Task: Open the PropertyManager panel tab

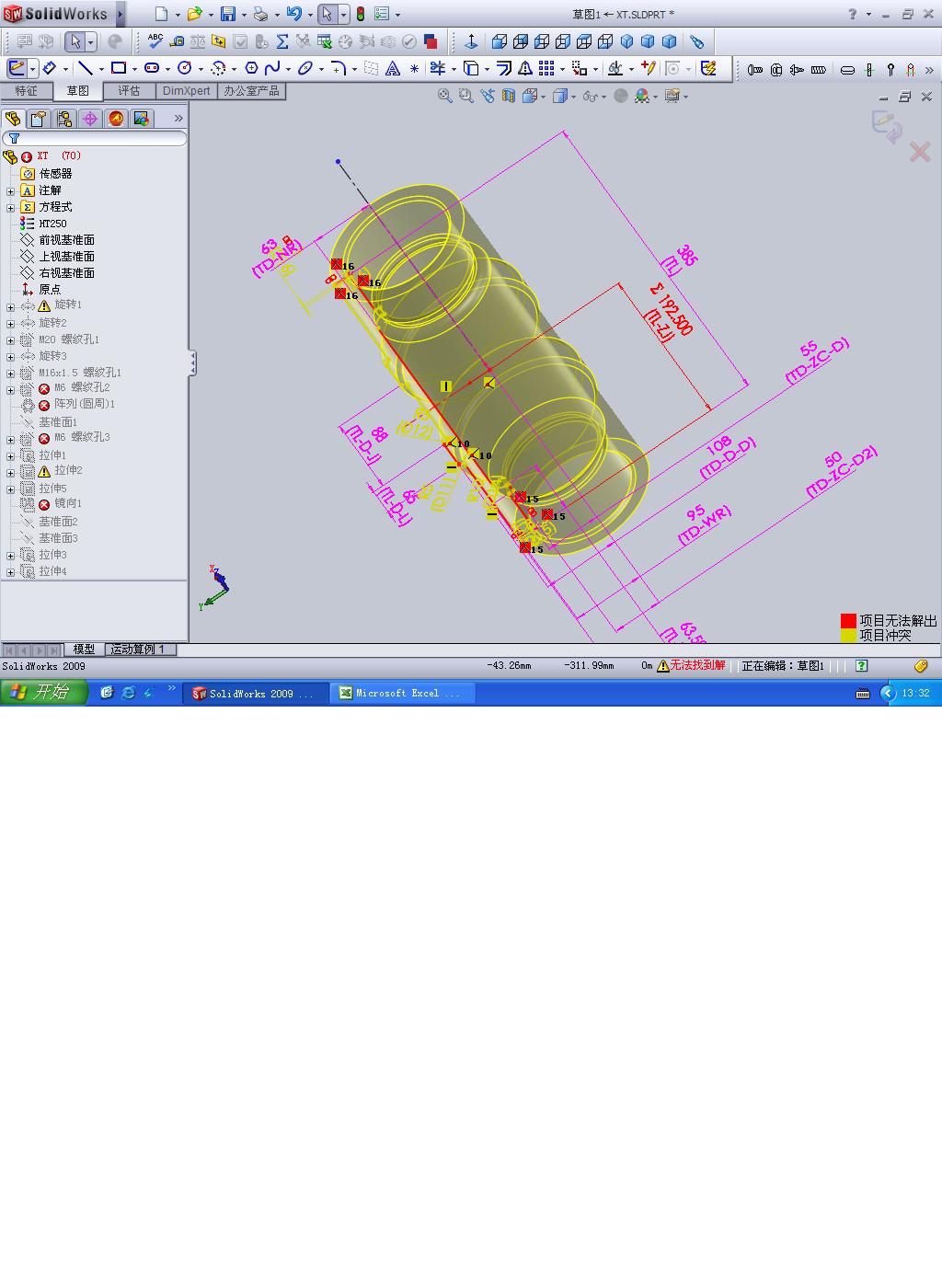Action: coord(38,119)
